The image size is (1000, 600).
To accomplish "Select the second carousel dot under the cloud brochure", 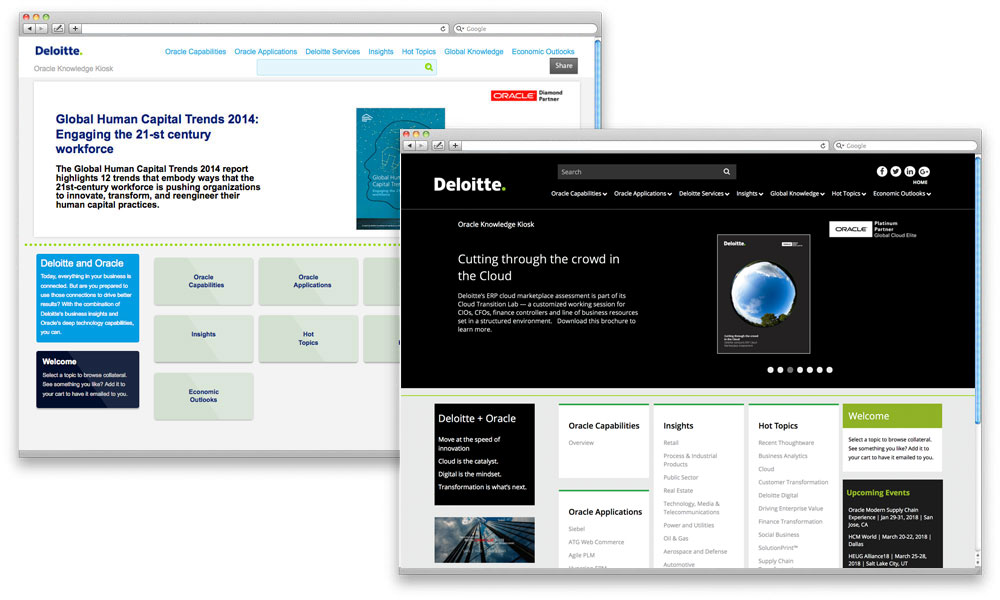I will pyautogui.click(x=780, y=370).
